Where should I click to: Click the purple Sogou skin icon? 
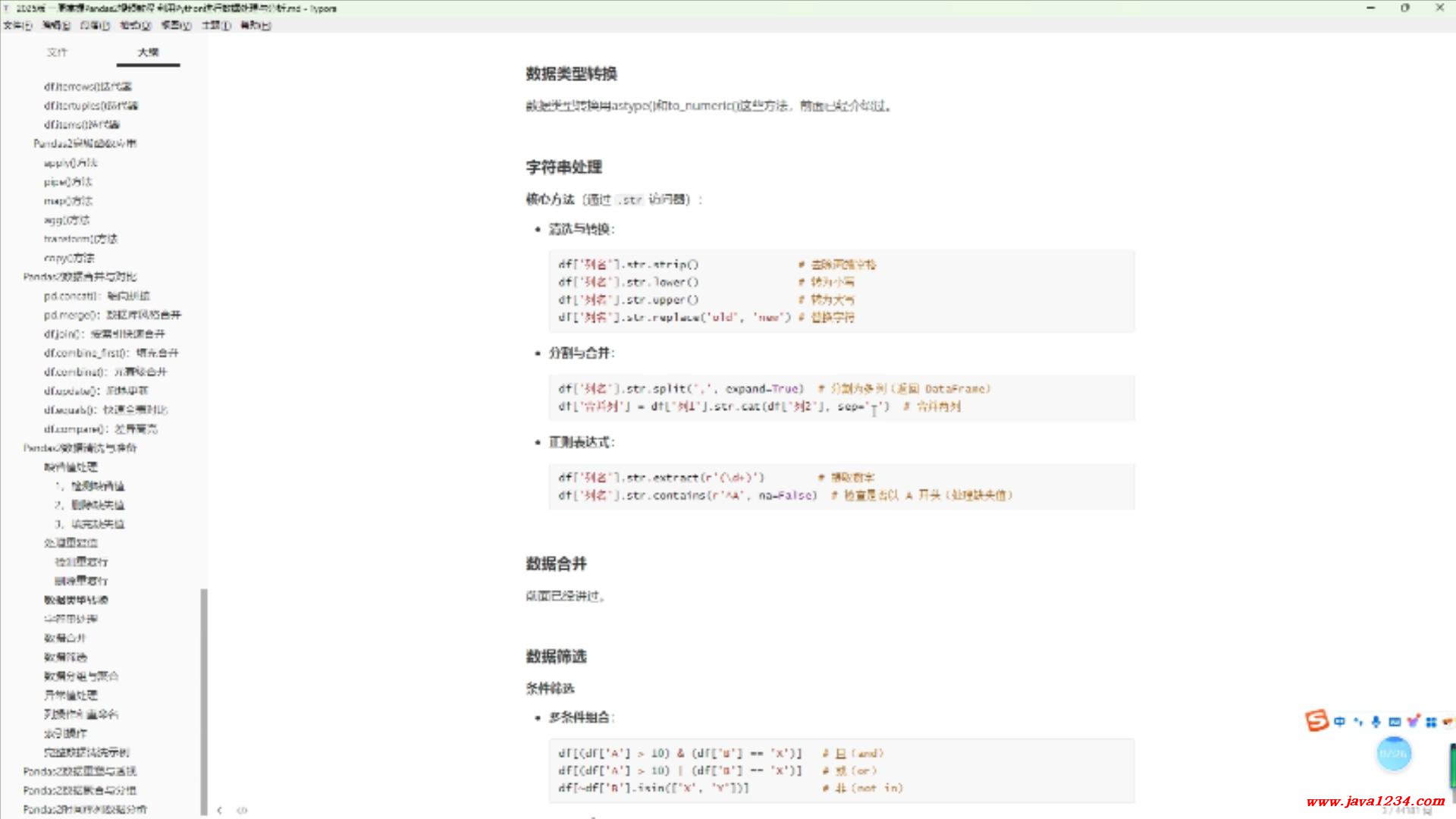tap(1413, 722)
